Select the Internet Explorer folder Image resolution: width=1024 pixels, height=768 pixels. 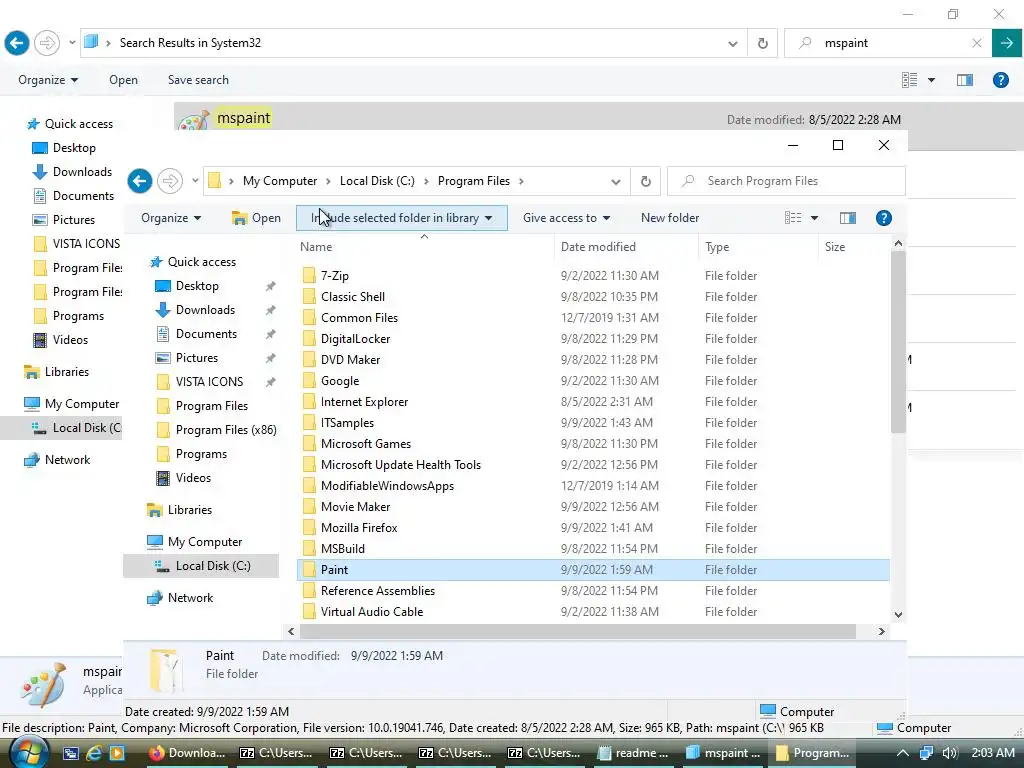(364, 402)
